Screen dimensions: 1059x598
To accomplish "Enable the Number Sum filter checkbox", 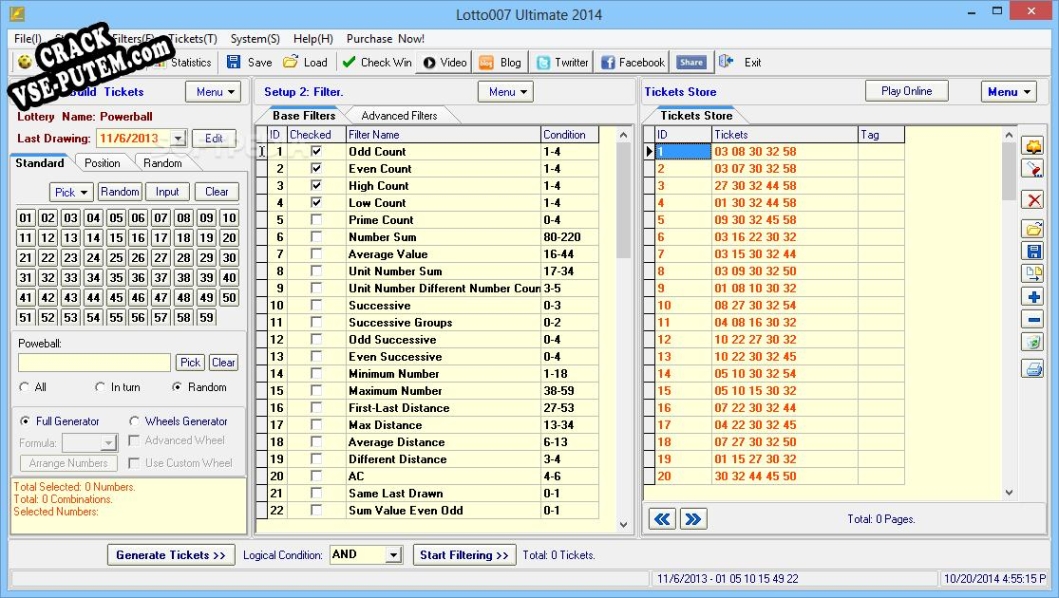I will click(x=316, y=236).
